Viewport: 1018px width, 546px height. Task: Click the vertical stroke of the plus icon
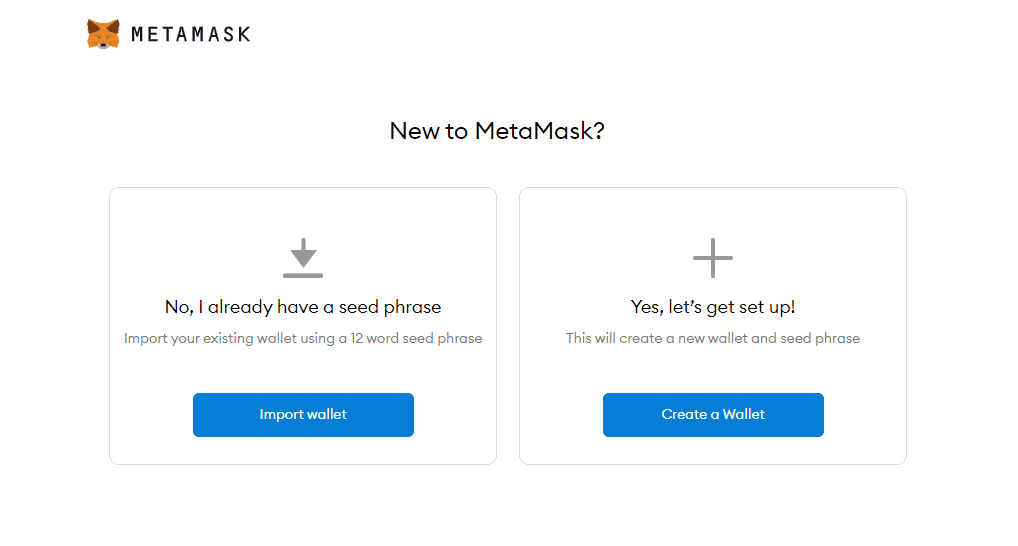713,246
